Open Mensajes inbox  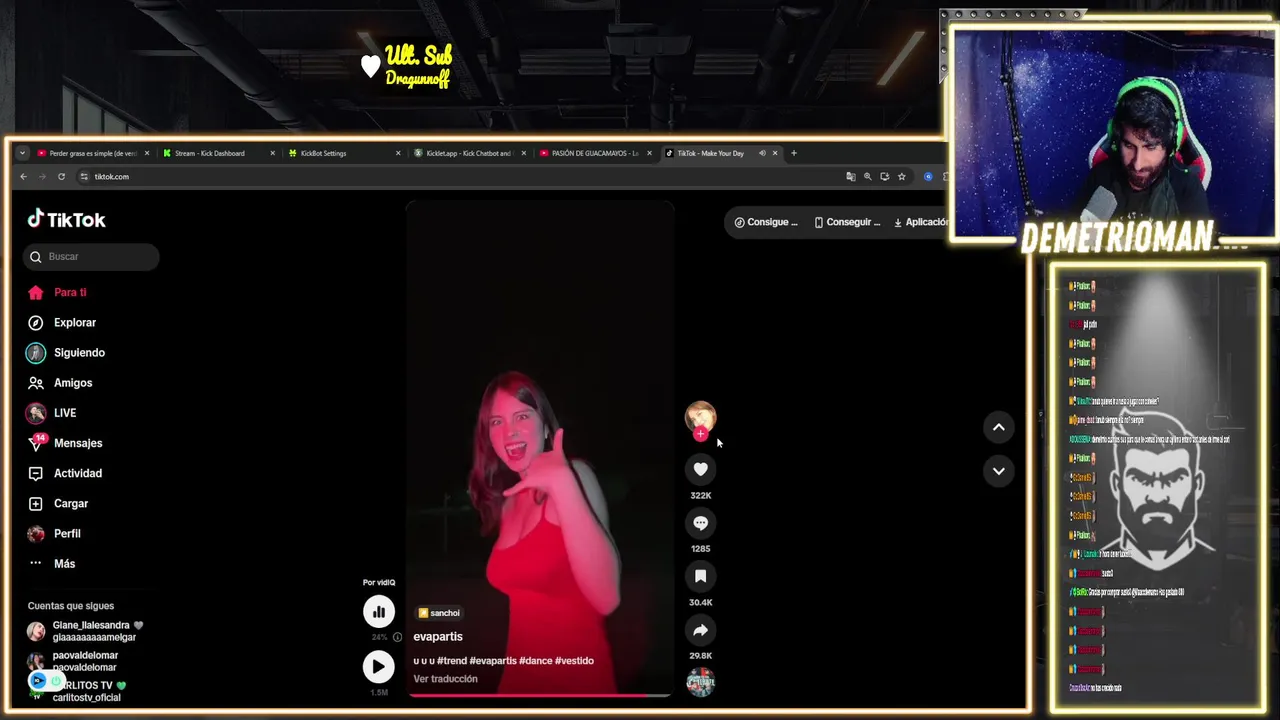(x=78, y=443)
